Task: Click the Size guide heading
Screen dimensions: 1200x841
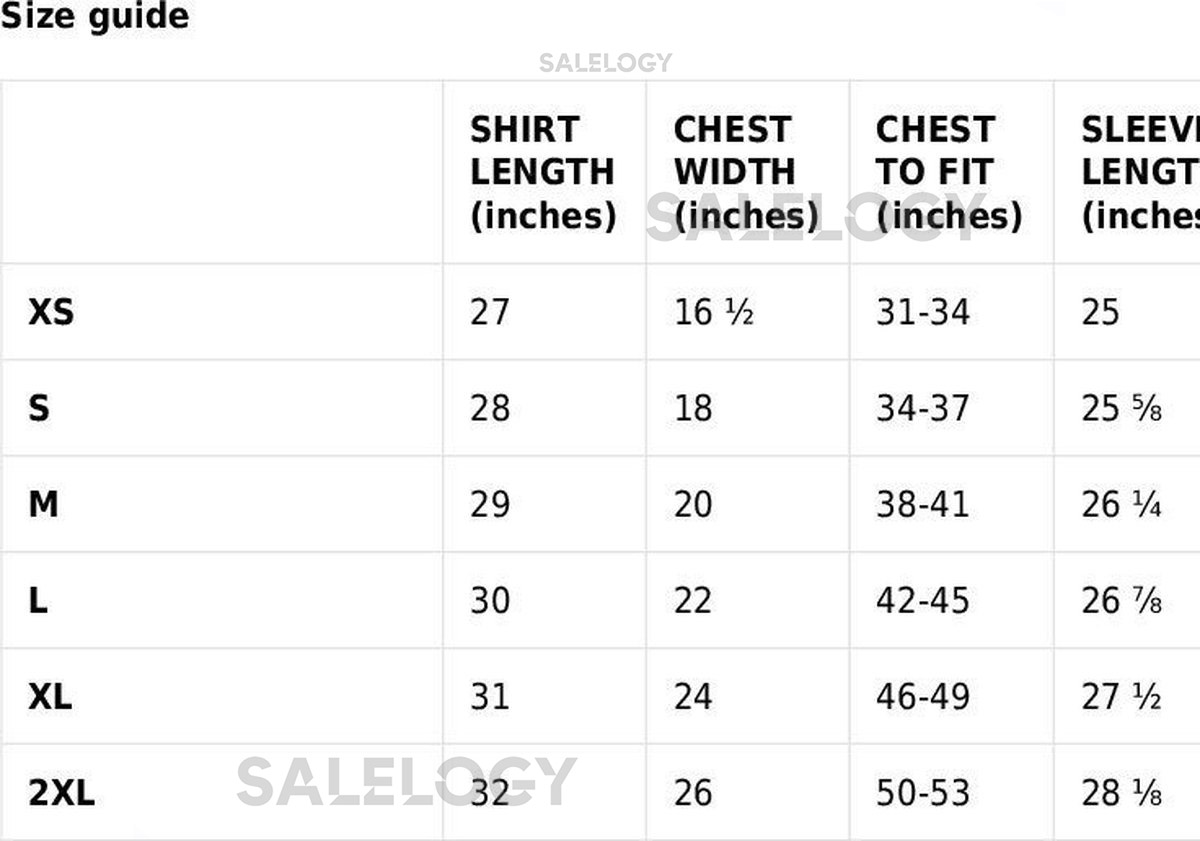Action: click(x=94, y=17)
